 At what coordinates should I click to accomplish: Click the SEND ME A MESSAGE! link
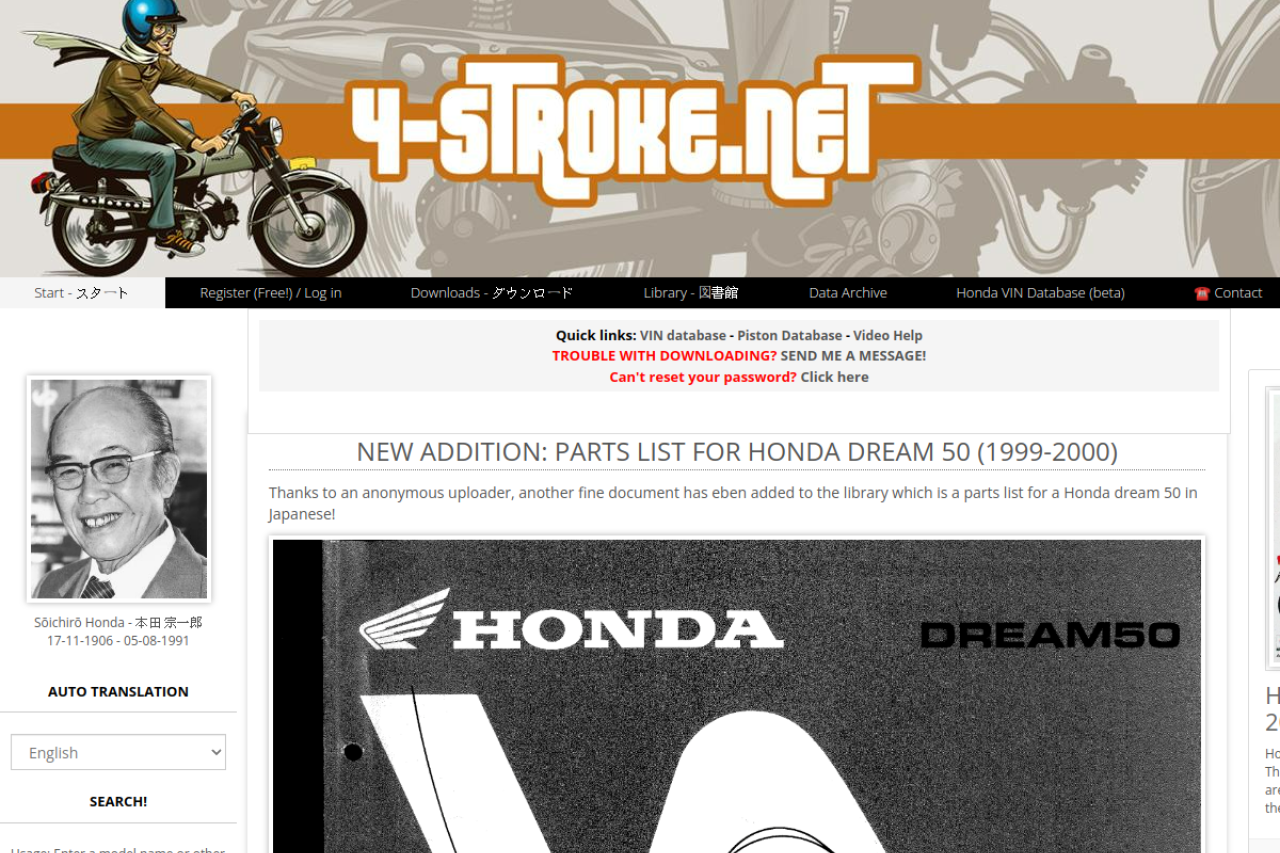(x=853, y=356)
